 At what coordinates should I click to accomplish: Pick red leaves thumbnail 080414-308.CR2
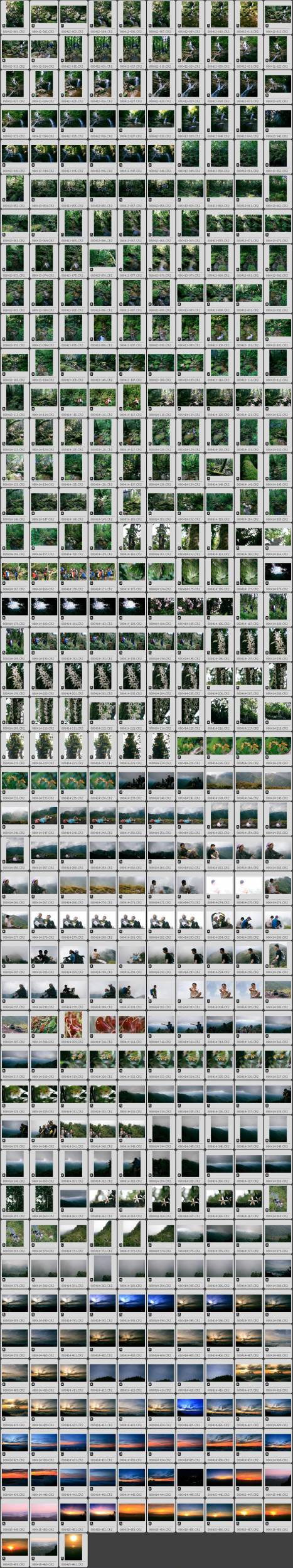pyautogui.click(x=43, y=1024)
